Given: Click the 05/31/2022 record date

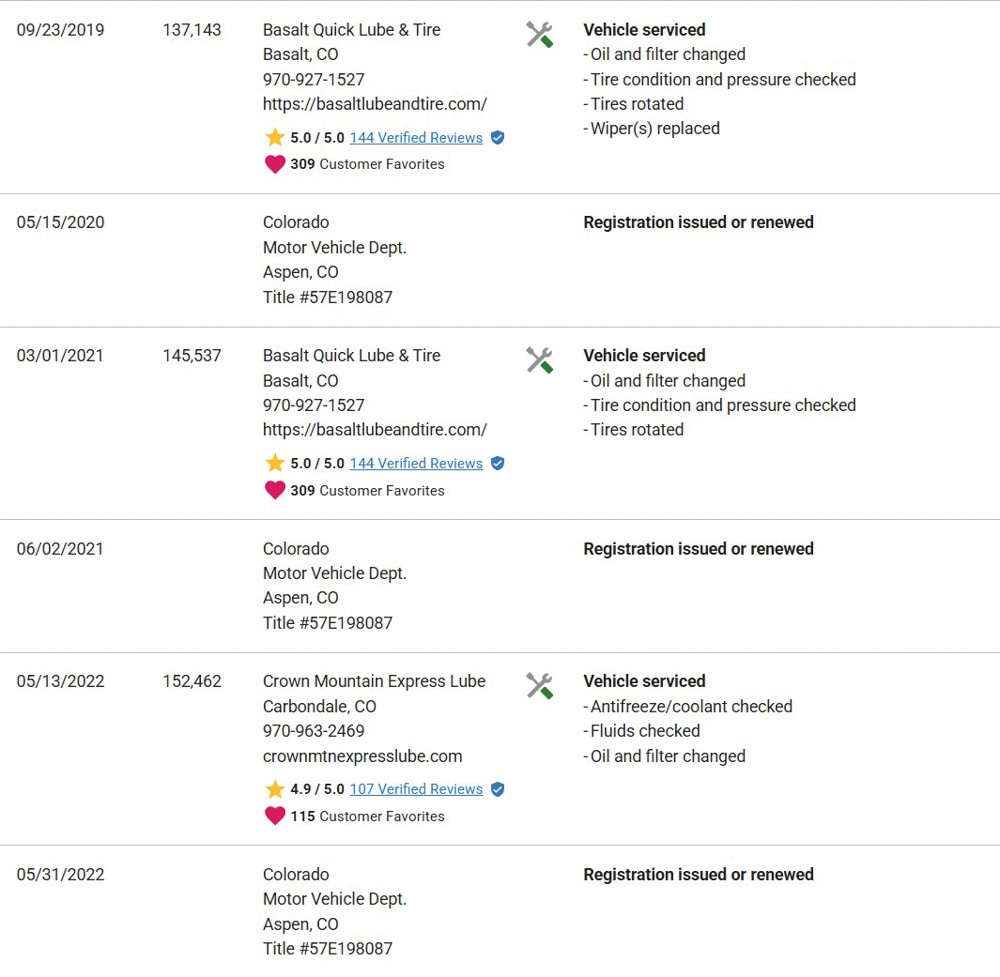Looking at the screenshot, I should coord(61,875).
